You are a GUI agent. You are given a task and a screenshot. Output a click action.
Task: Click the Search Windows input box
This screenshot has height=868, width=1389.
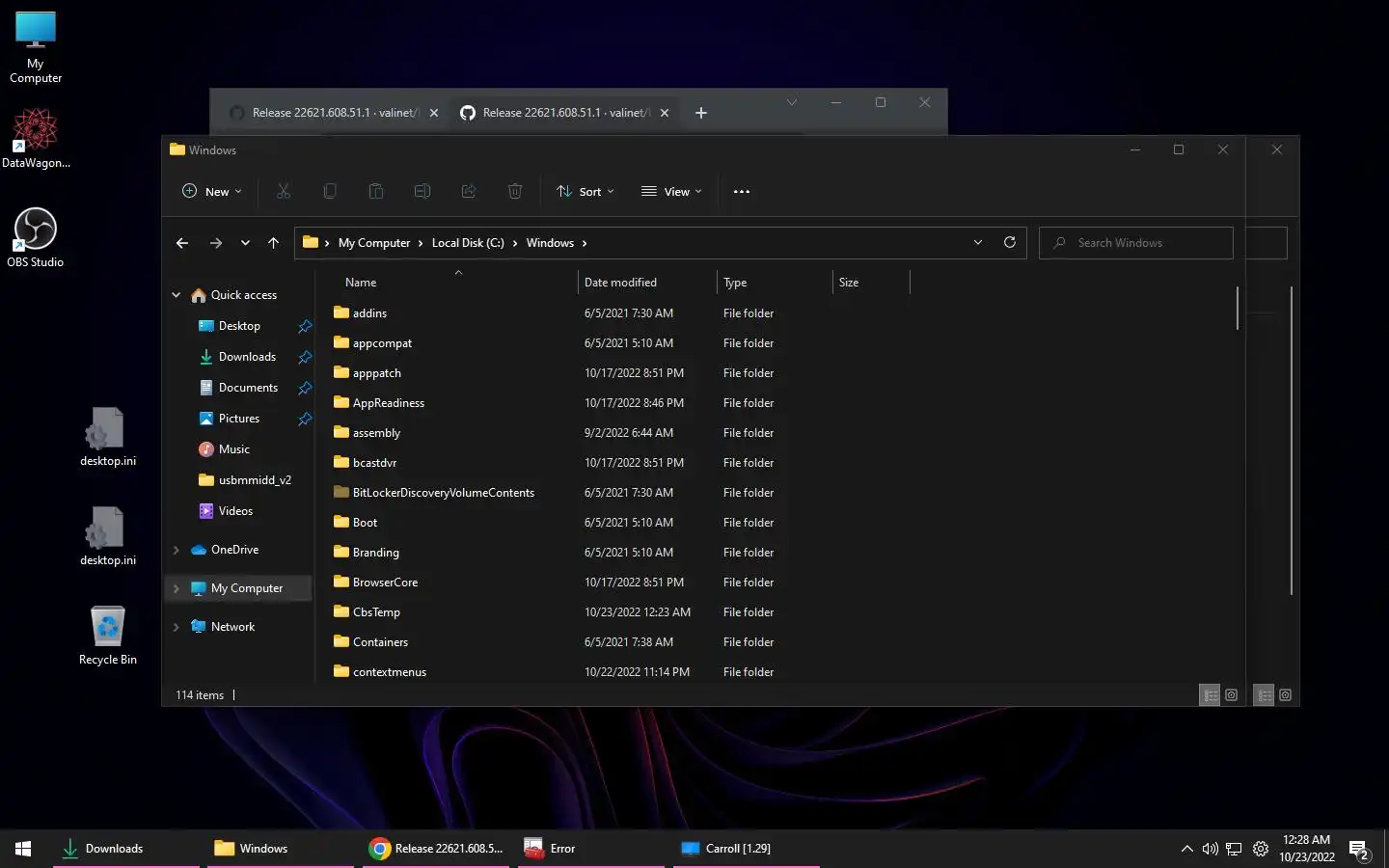(1136, 243)
